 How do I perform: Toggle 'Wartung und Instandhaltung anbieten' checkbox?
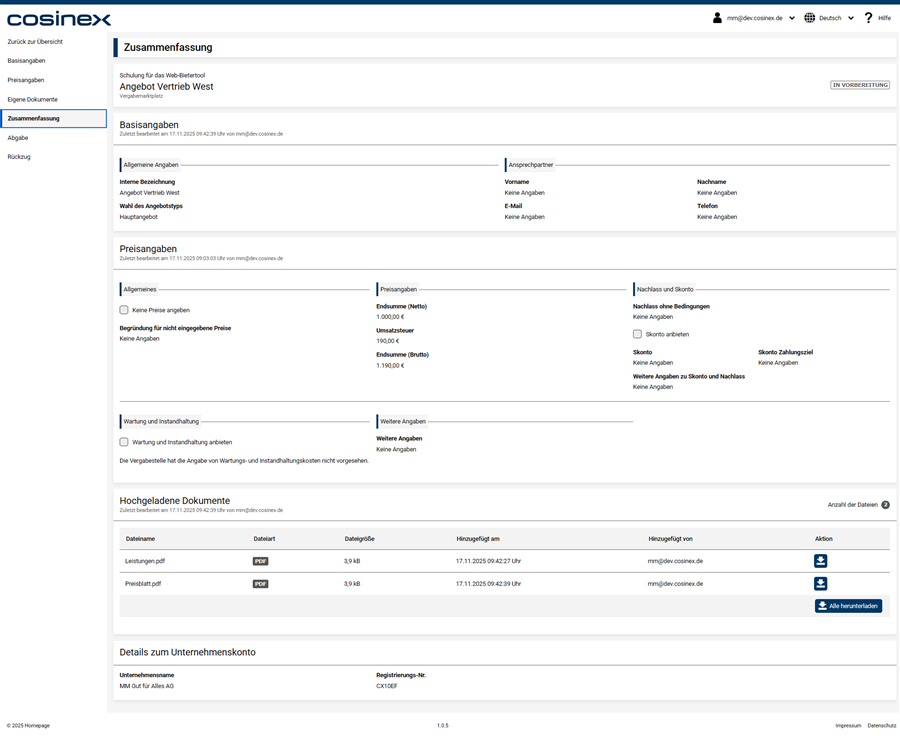pyautogui.click(x=124, y=441)
